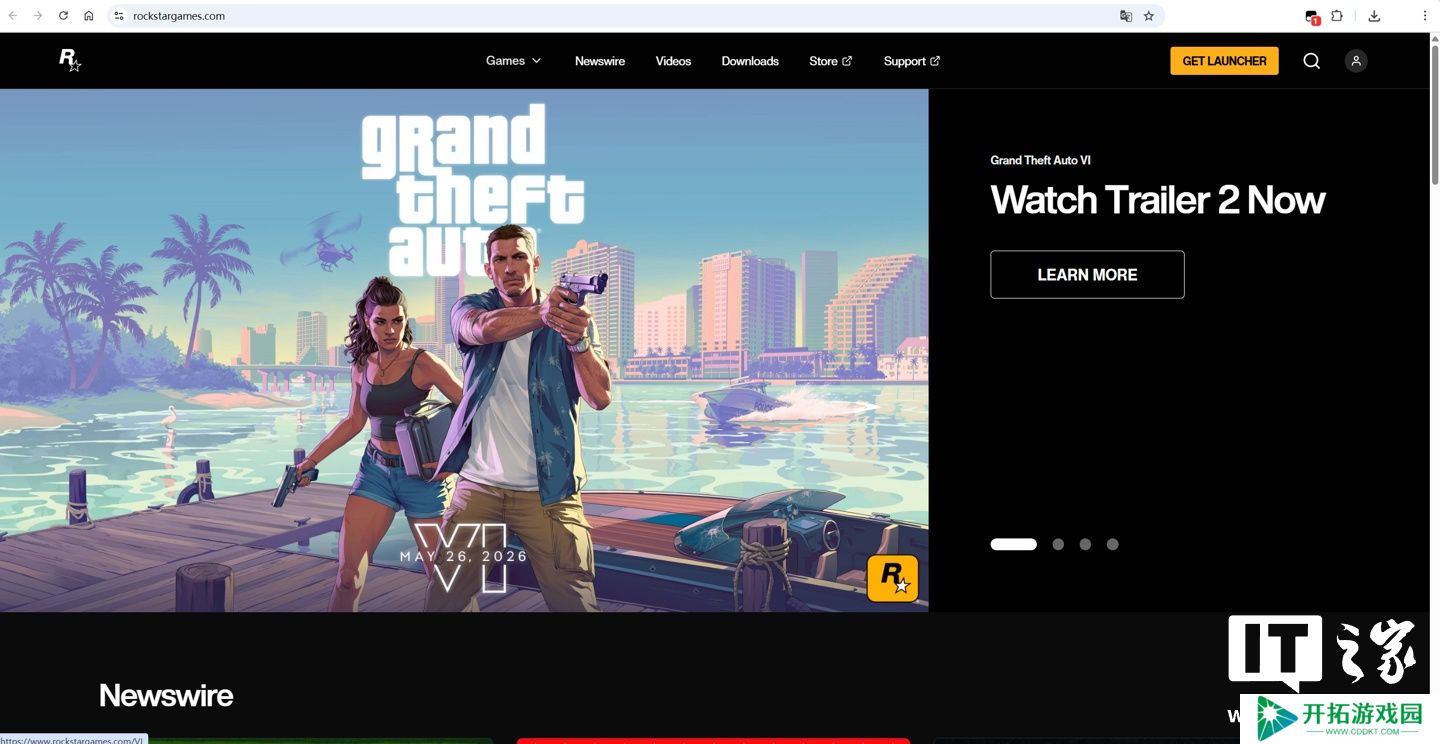This screenshot has height=744, width=1440.
Task: Click the browser forward arrow
Action: (38, 16)
